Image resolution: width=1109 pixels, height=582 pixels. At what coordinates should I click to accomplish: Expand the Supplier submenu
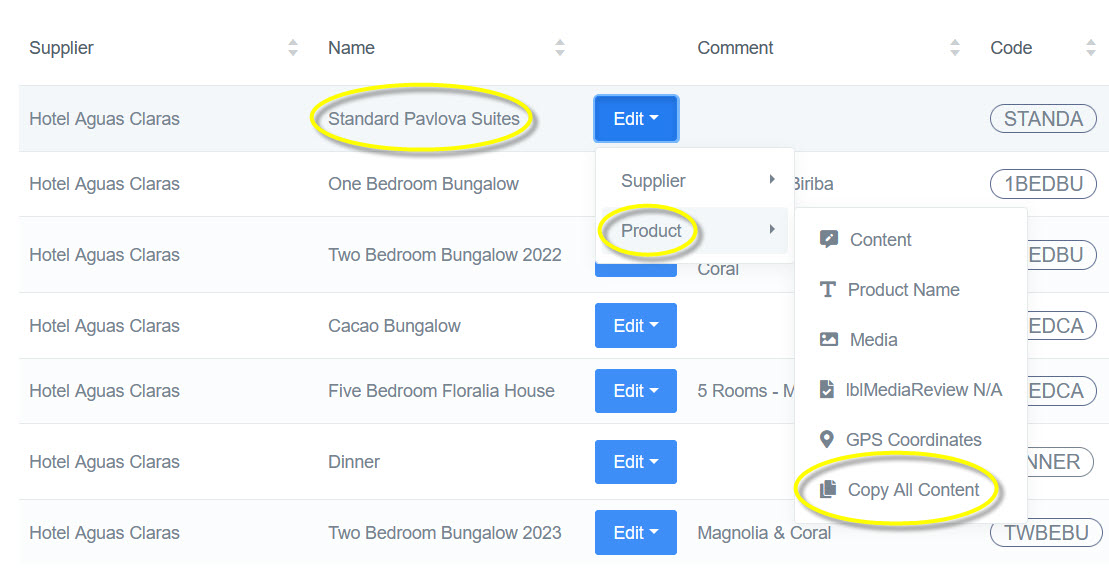tap(696, 181)
